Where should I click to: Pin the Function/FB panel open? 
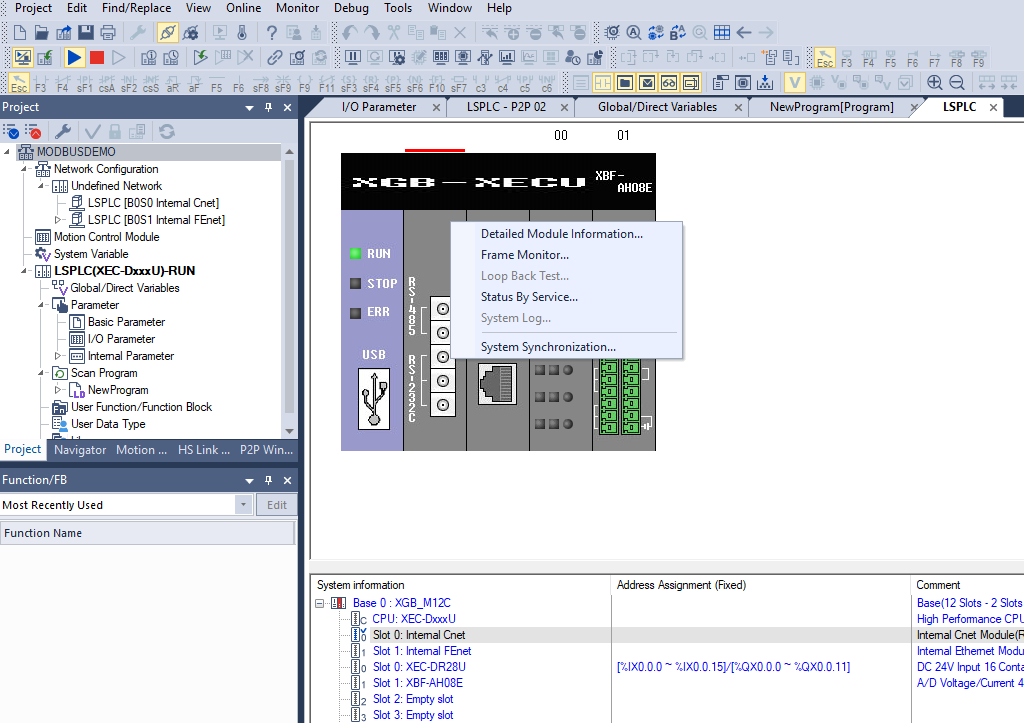[x=266, y=479]
